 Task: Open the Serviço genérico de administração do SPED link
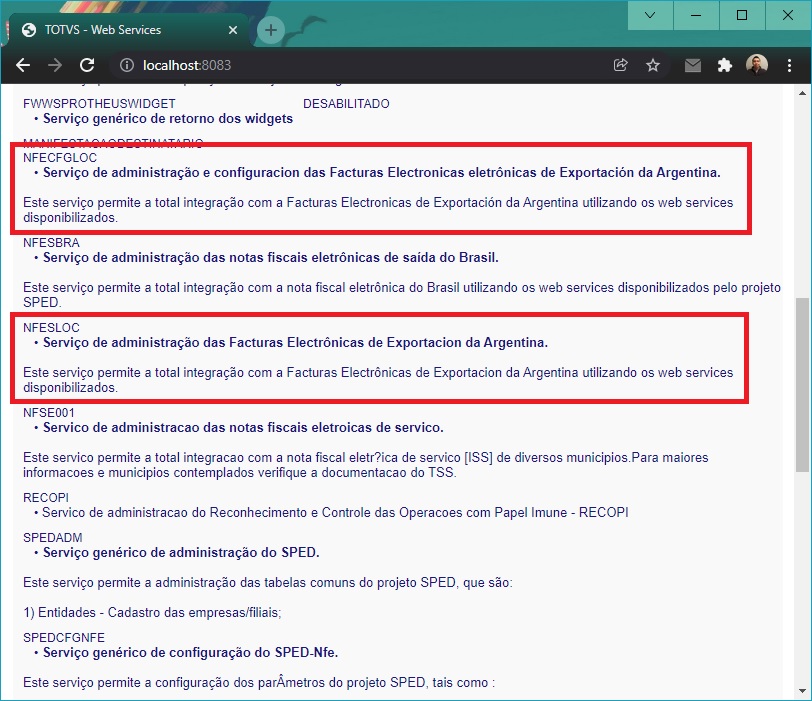[x=181, y=552]
